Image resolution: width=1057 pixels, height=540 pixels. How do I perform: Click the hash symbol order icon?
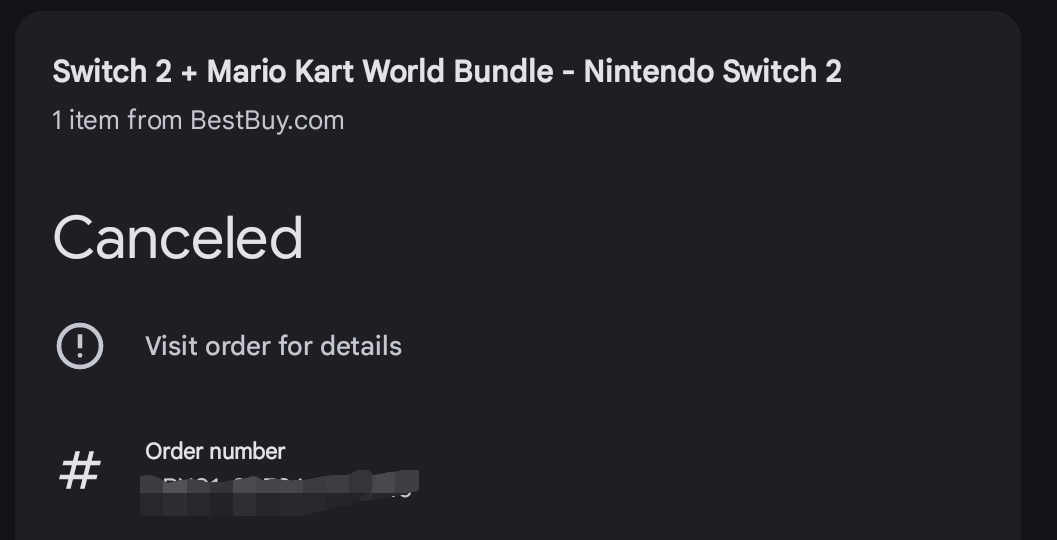80,471
